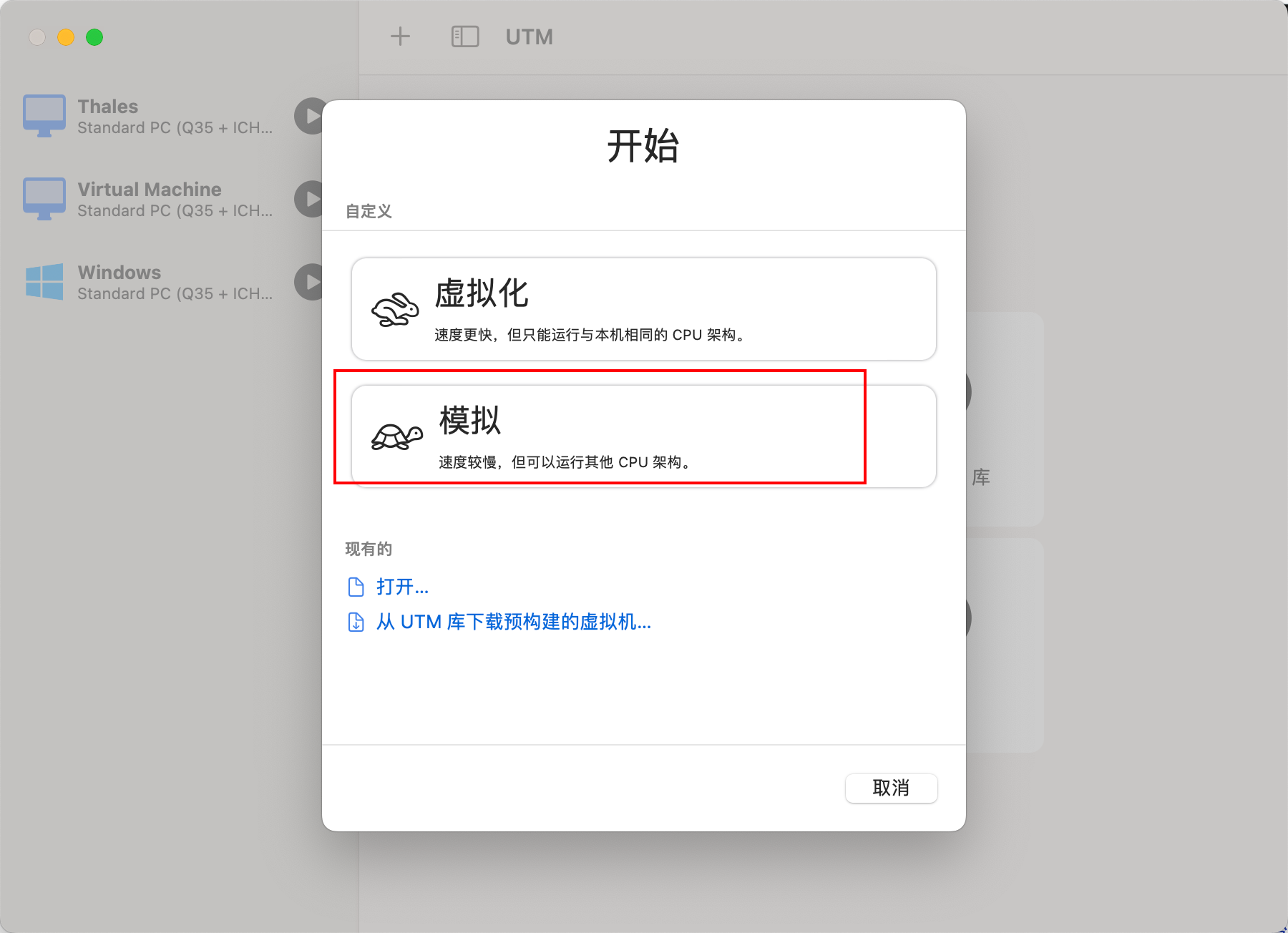Click the Virtual Machine monitor icon
Image resolution: width=1288 pixels, height=933 pixels.
pos(44,199)
